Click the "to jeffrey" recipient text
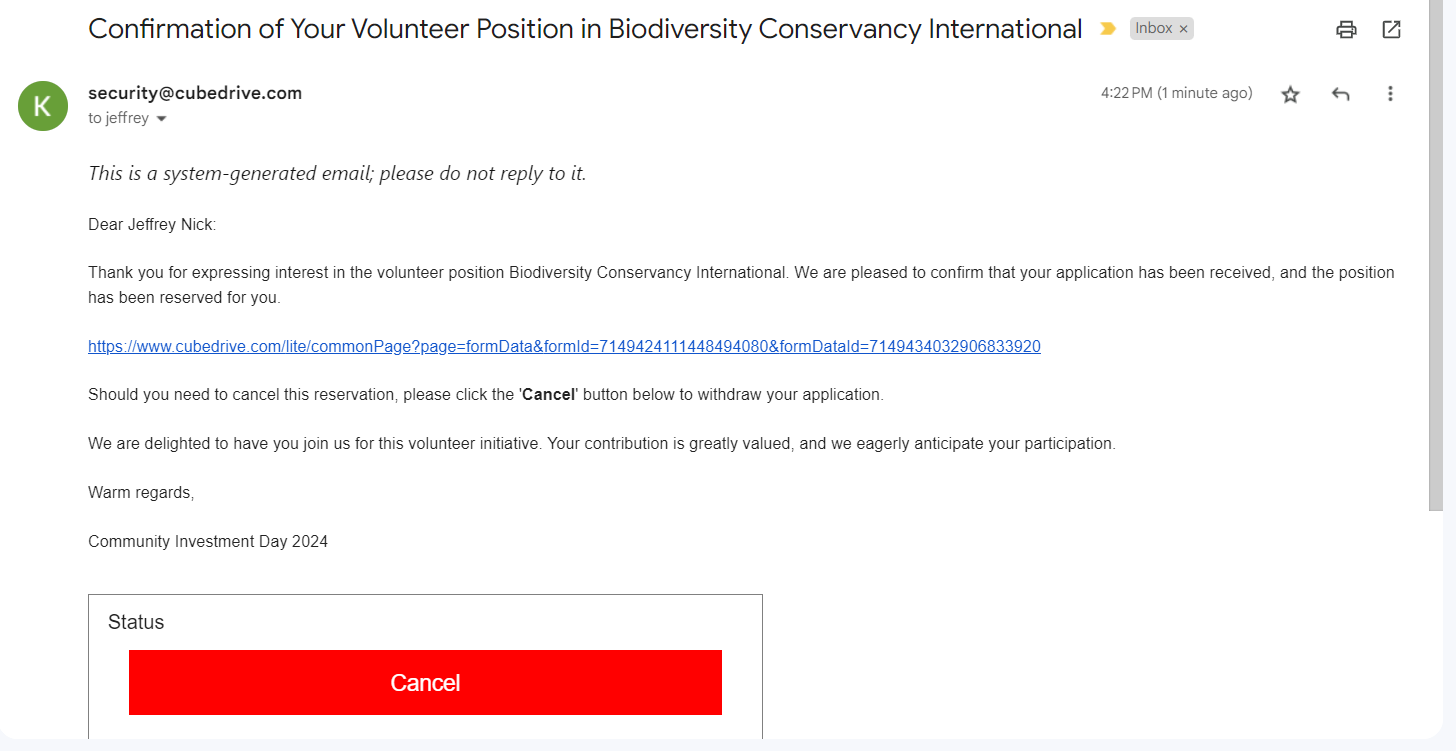The width and height of the screenshot is (1456, 751). [x=118, y=118]
